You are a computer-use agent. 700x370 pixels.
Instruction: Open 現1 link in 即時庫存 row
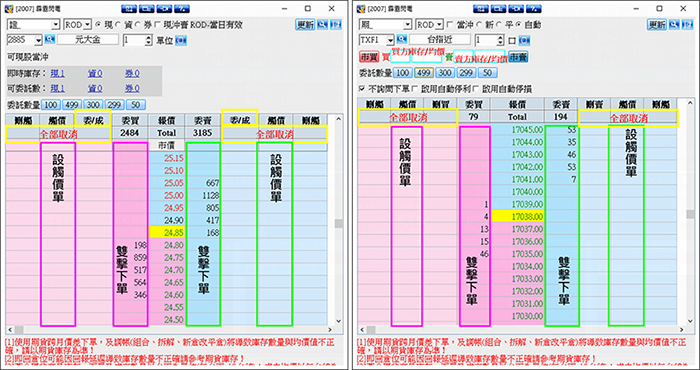(58, 74)
